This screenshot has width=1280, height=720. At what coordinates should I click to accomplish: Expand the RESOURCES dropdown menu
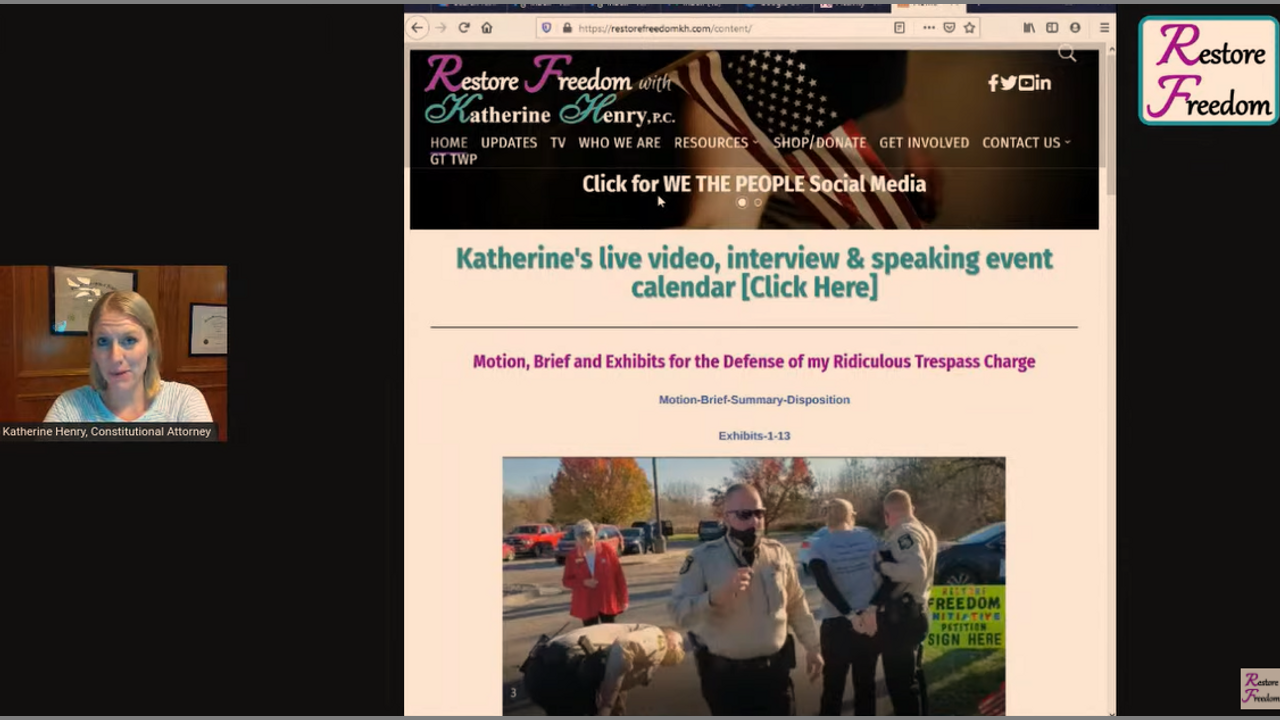click(714, 143)
